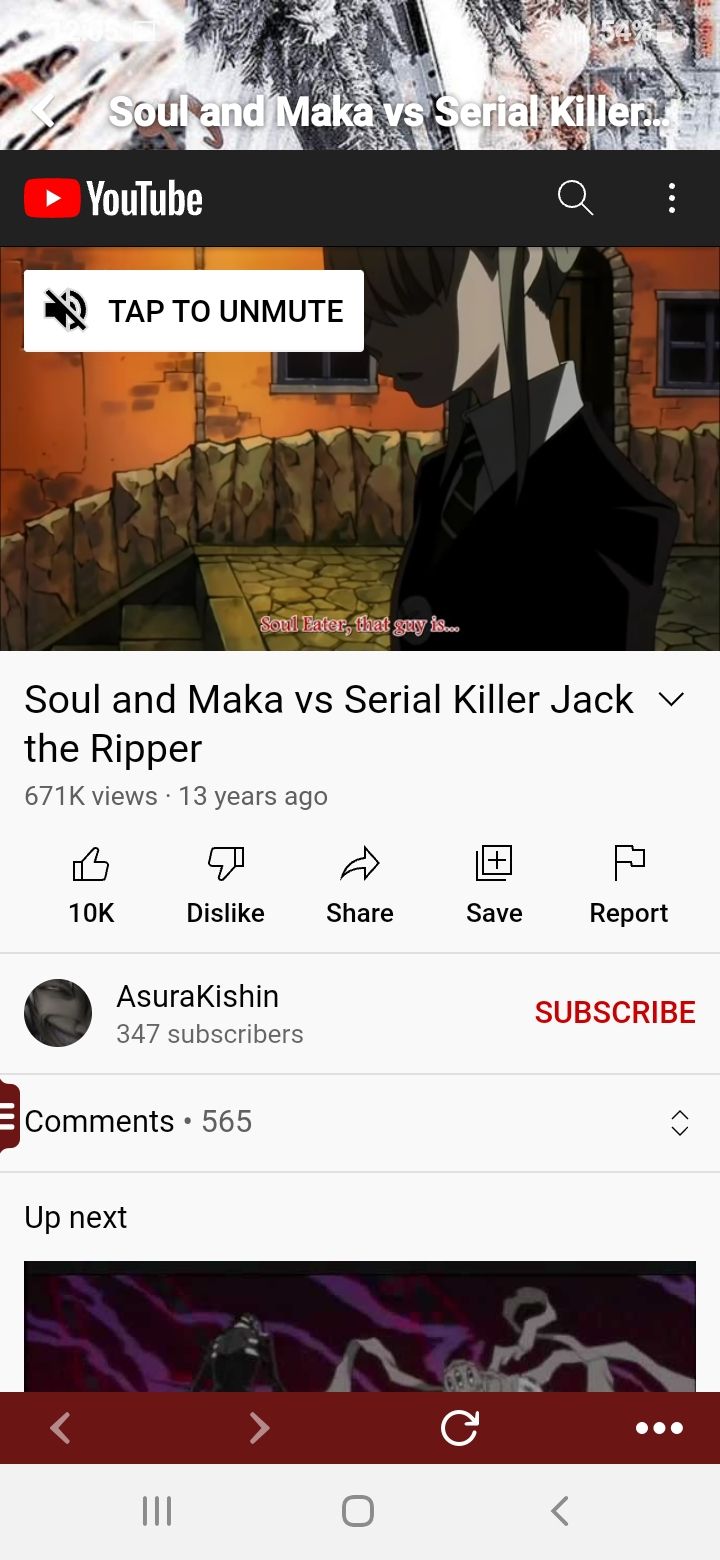The width and height of the screenshot is (720, 1560).
Task: Report the video flag icon
Action: click(x=629, y=864)
